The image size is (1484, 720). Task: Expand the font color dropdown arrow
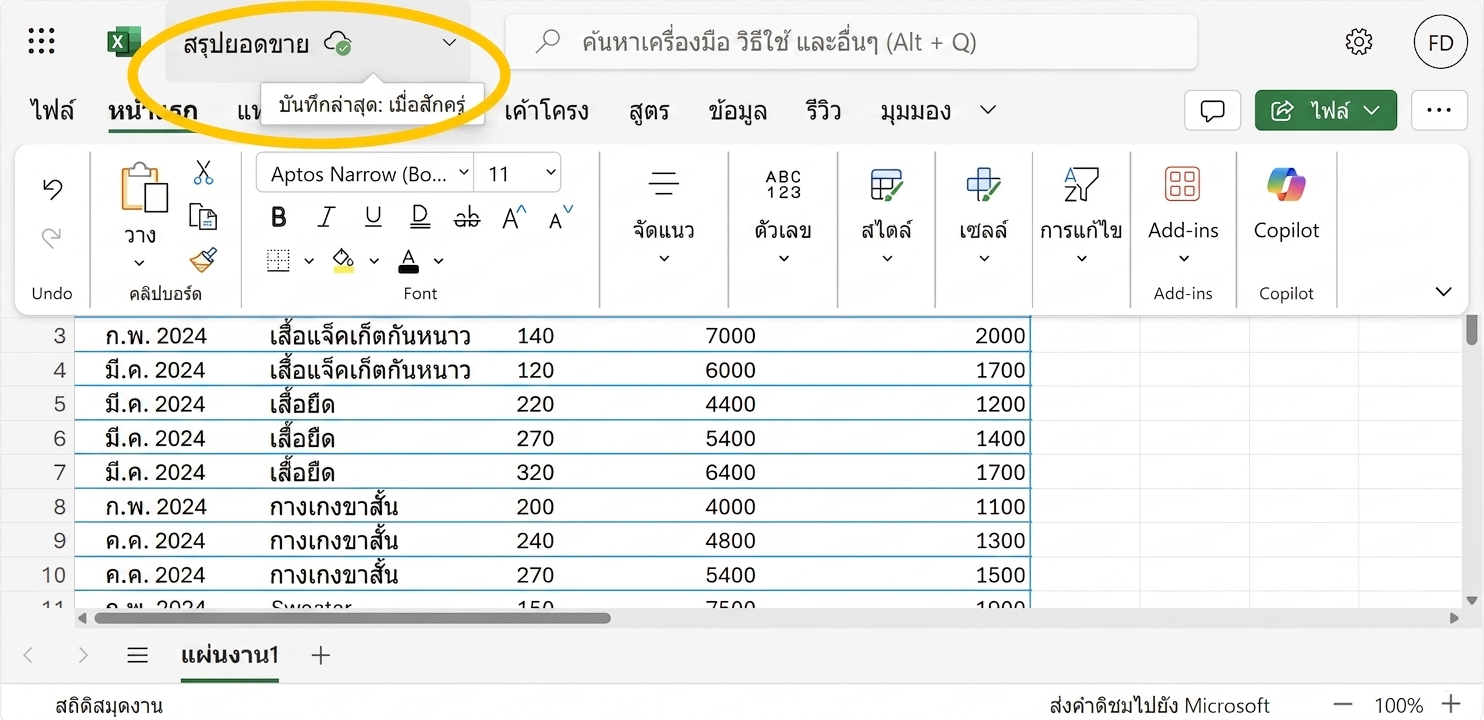point(438,261)
